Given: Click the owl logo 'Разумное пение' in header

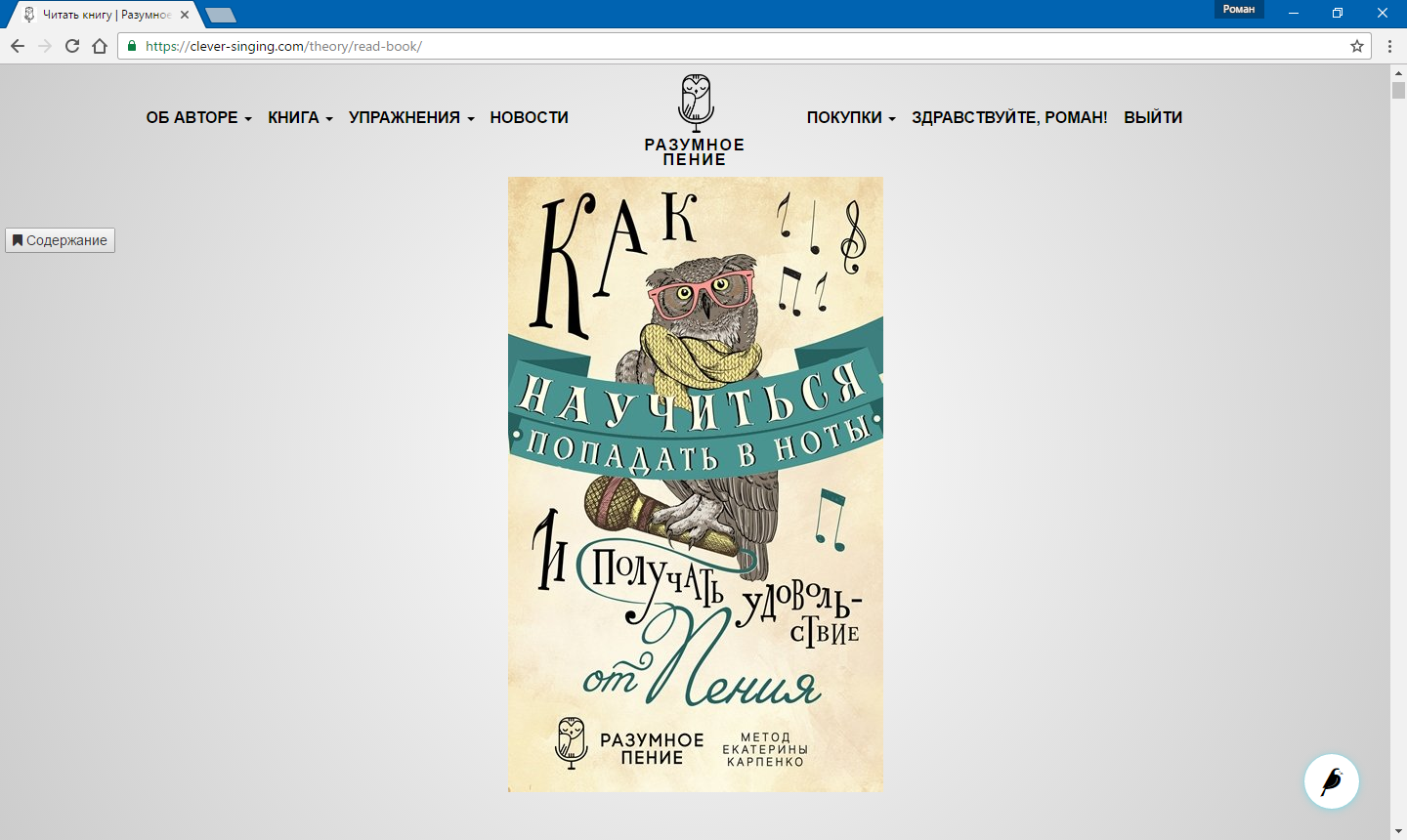Looking at the screenshot, I should tap(695, 120).
